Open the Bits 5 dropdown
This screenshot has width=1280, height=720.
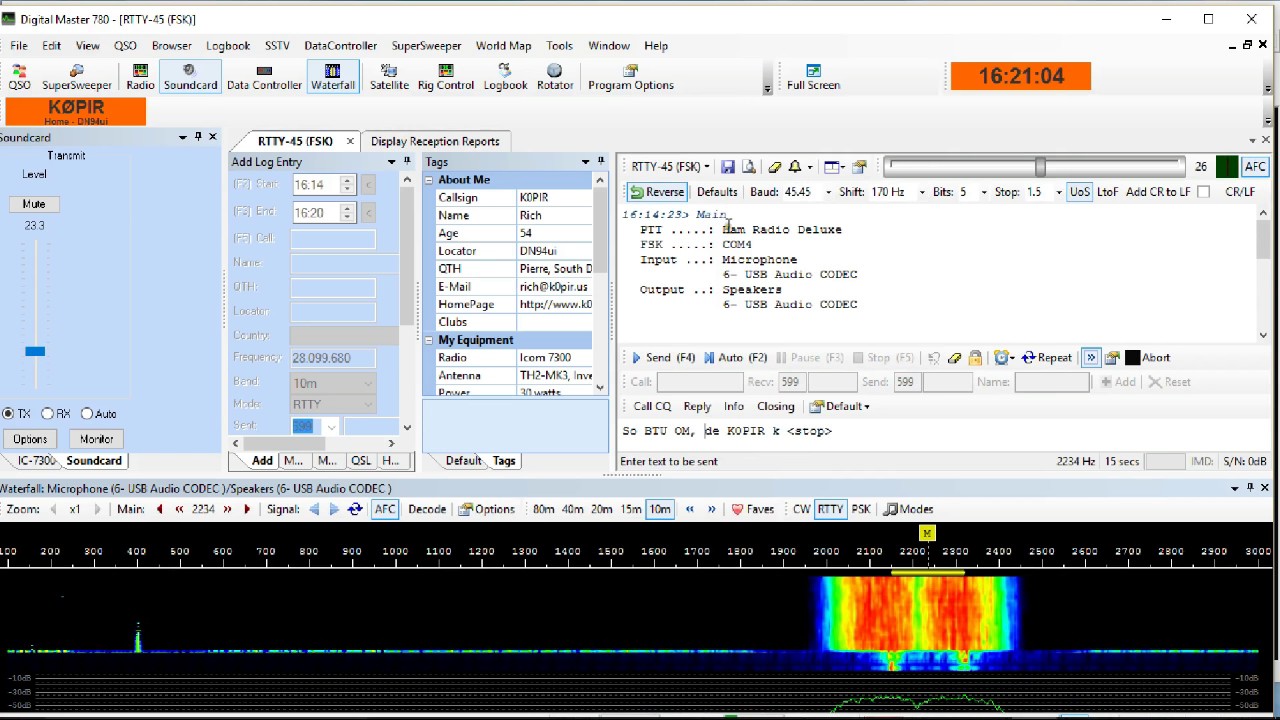point(983,192)
